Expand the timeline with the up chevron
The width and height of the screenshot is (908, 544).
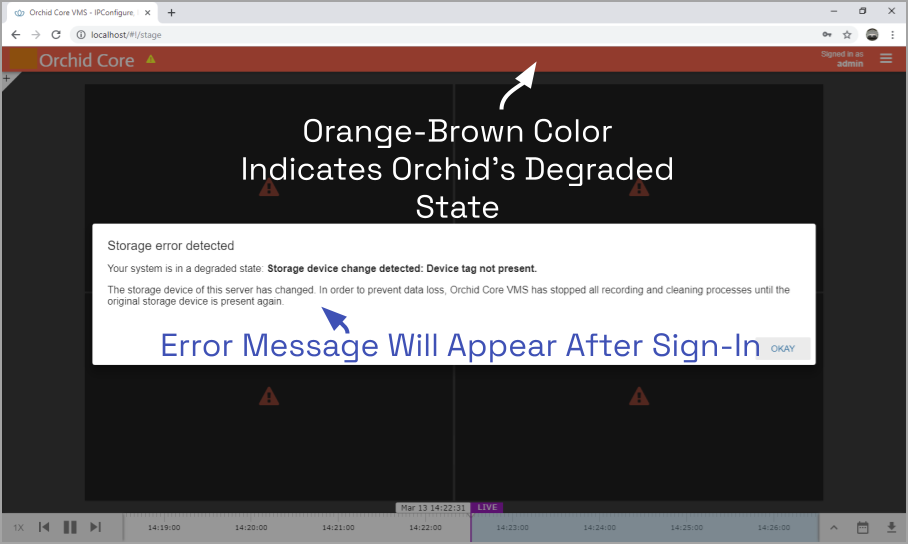coord(834,528)
